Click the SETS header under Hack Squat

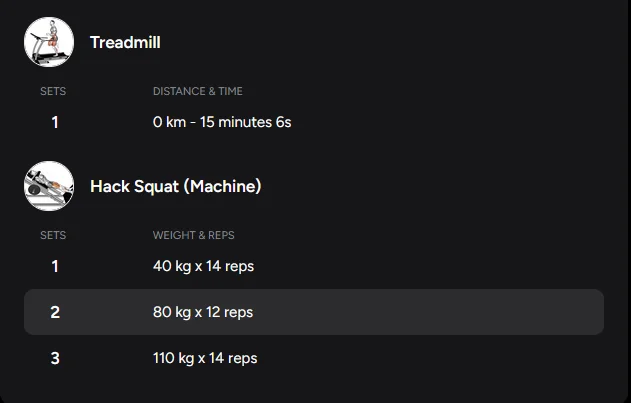(53, 235)
